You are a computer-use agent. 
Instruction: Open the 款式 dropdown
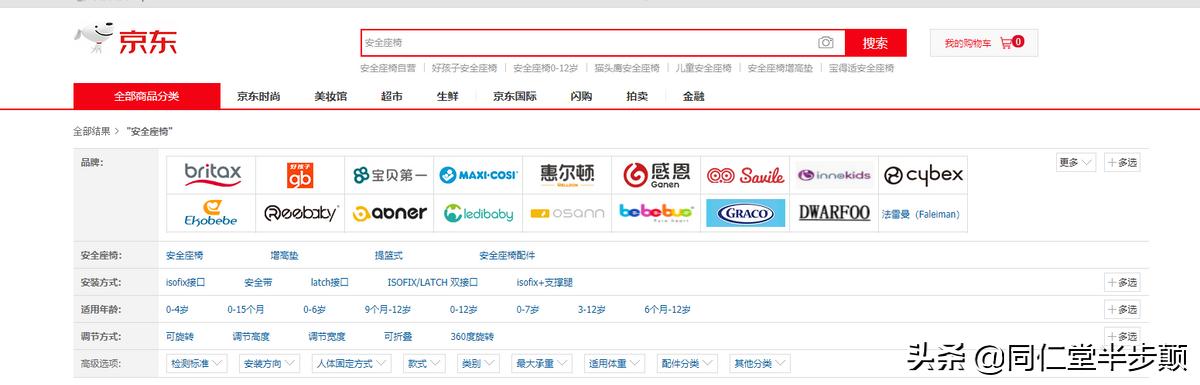(x=425, y=363)
